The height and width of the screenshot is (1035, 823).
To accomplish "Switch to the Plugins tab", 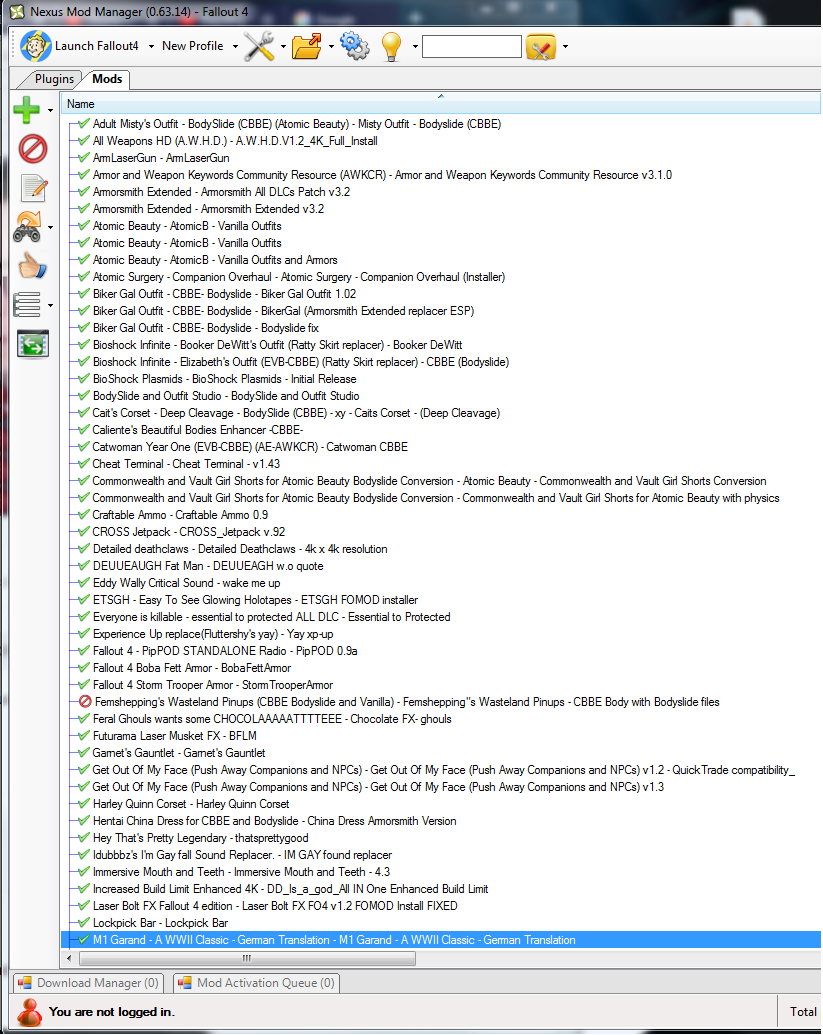I will point(54,79).
